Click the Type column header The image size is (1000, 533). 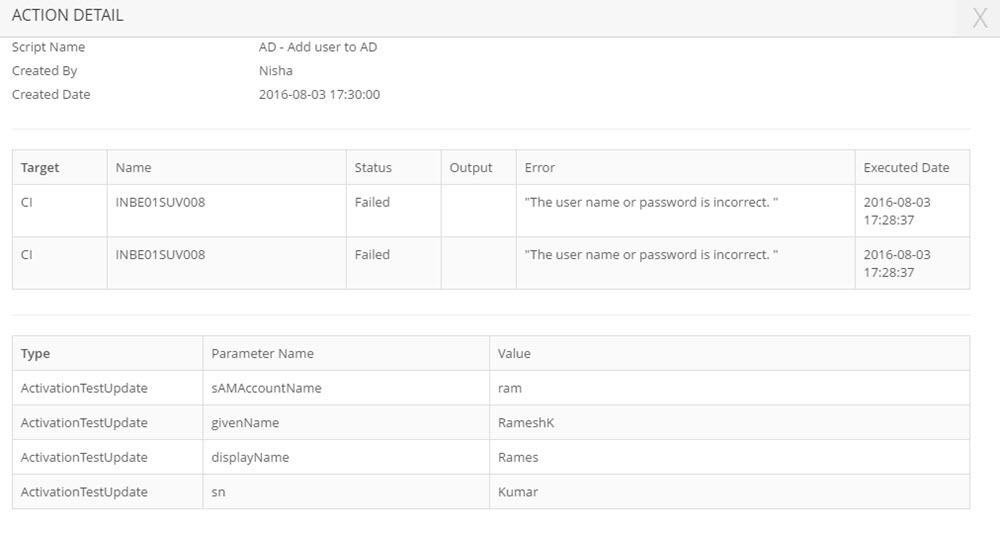pyautogui.click(x=35, y=353)
